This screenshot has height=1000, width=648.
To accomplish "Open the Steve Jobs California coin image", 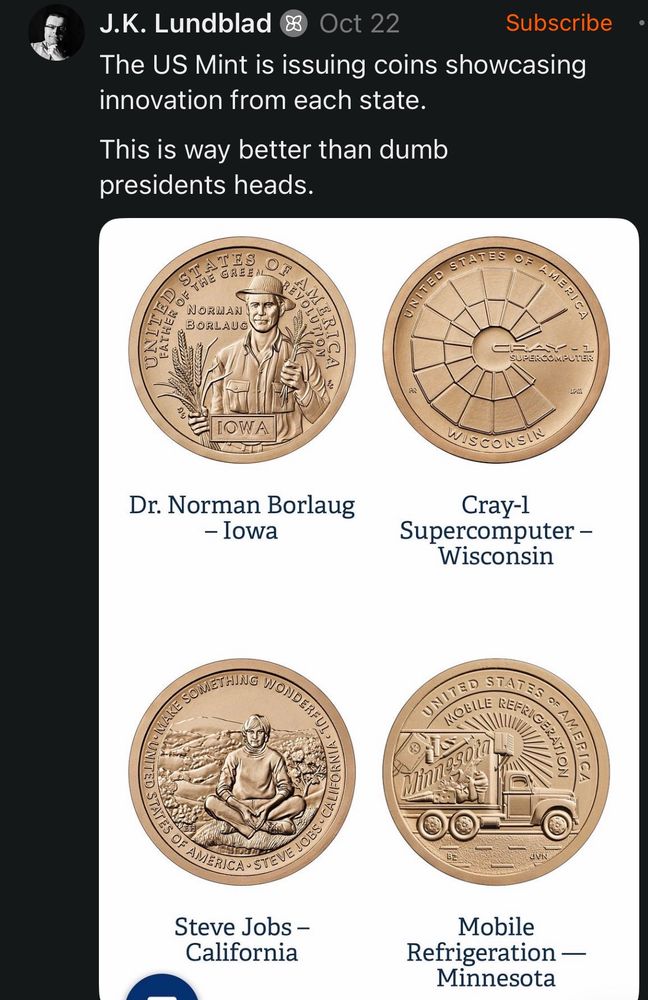I will (243, 772).
